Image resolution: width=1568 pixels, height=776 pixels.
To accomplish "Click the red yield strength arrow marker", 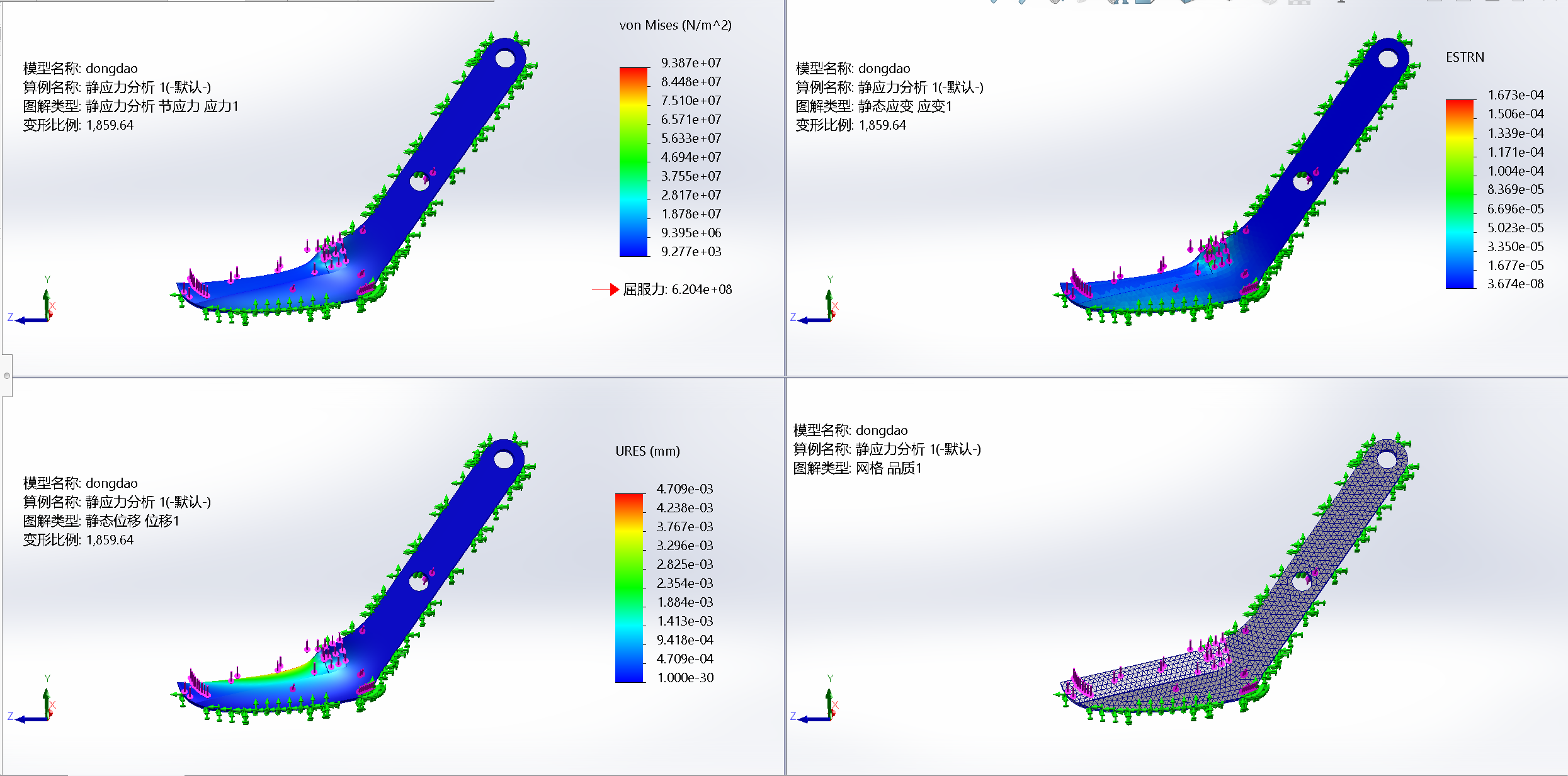I will 606,290.
